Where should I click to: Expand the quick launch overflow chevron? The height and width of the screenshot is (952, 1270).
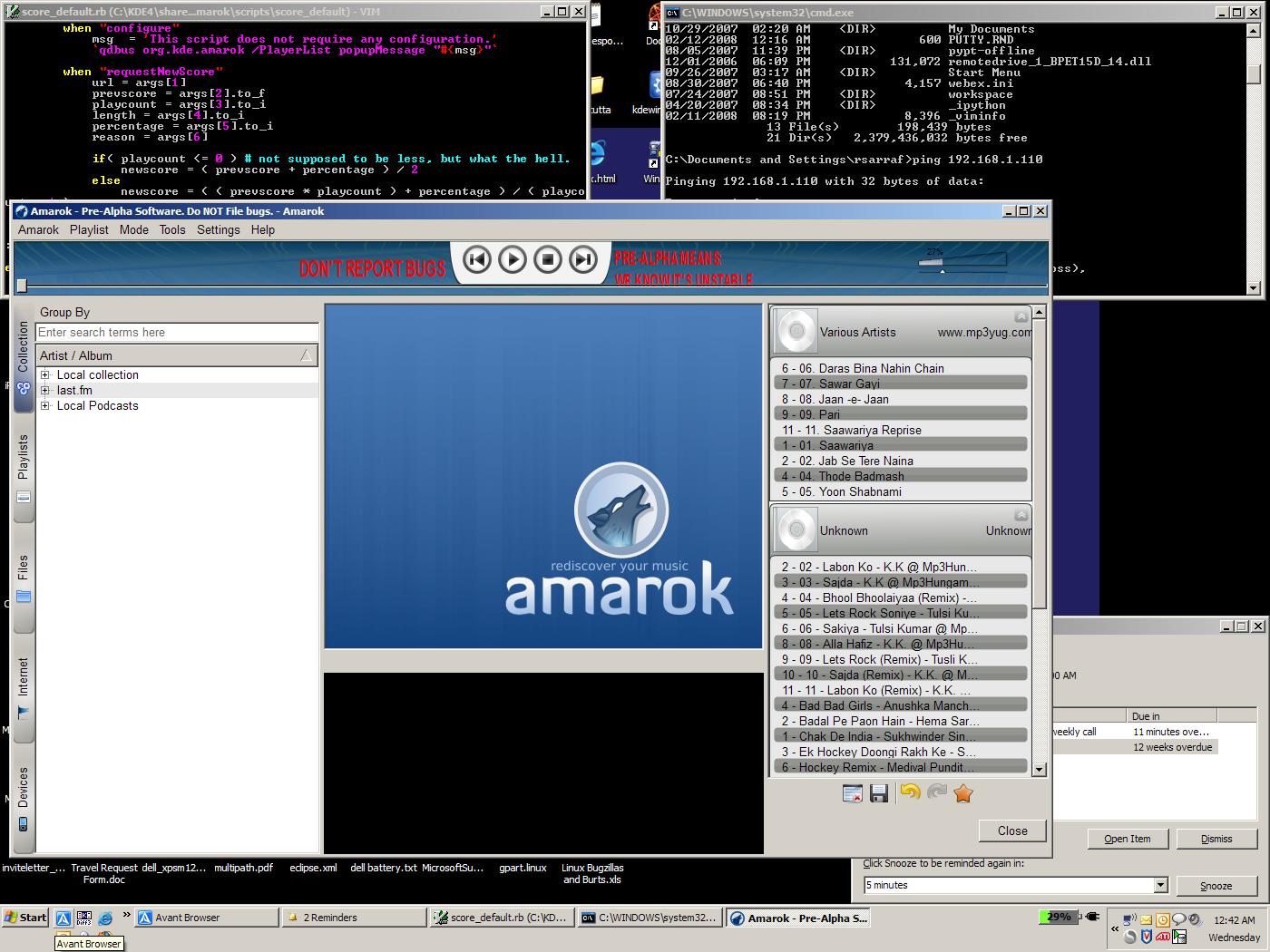[x=126, y=915]
